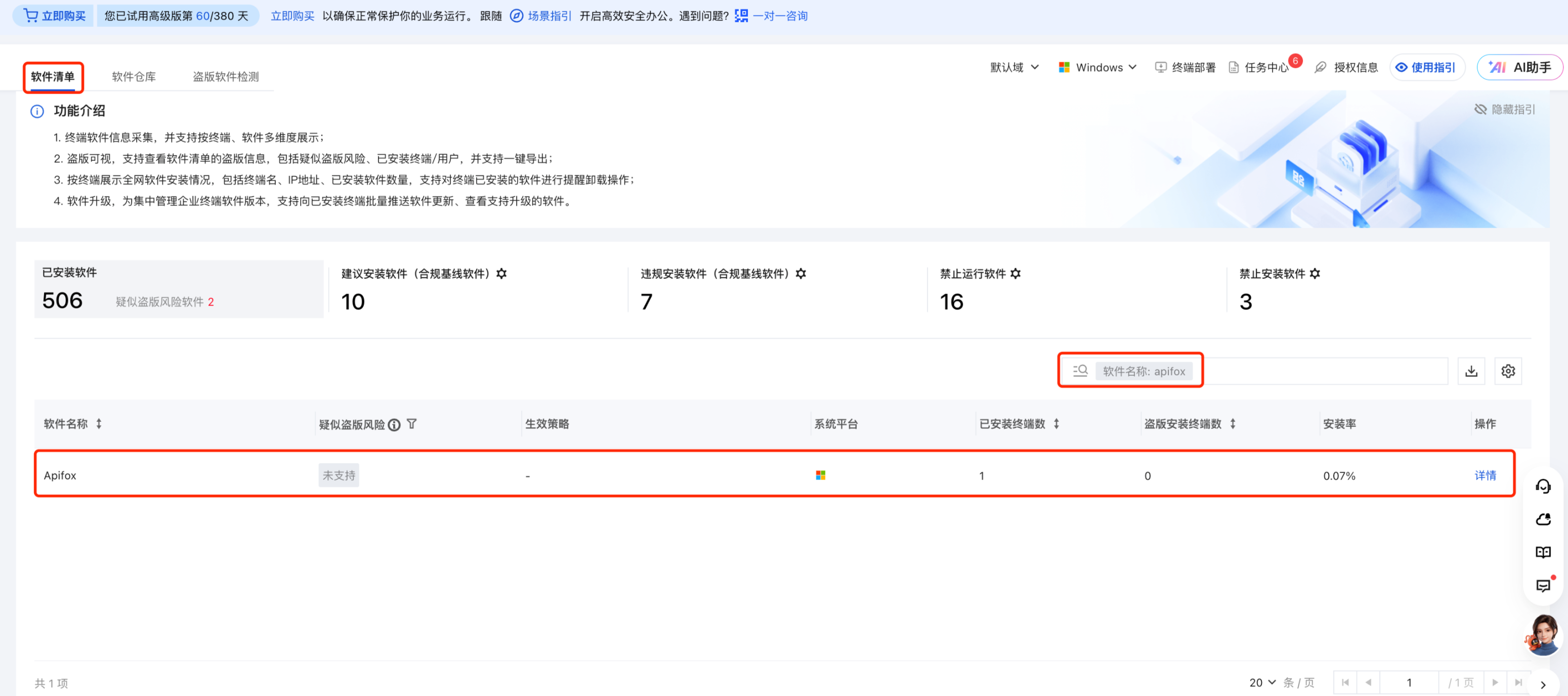Switch to the 盗版软件检测 tab
Viewport: 1568px width, 696px height.
click(226, 77)
